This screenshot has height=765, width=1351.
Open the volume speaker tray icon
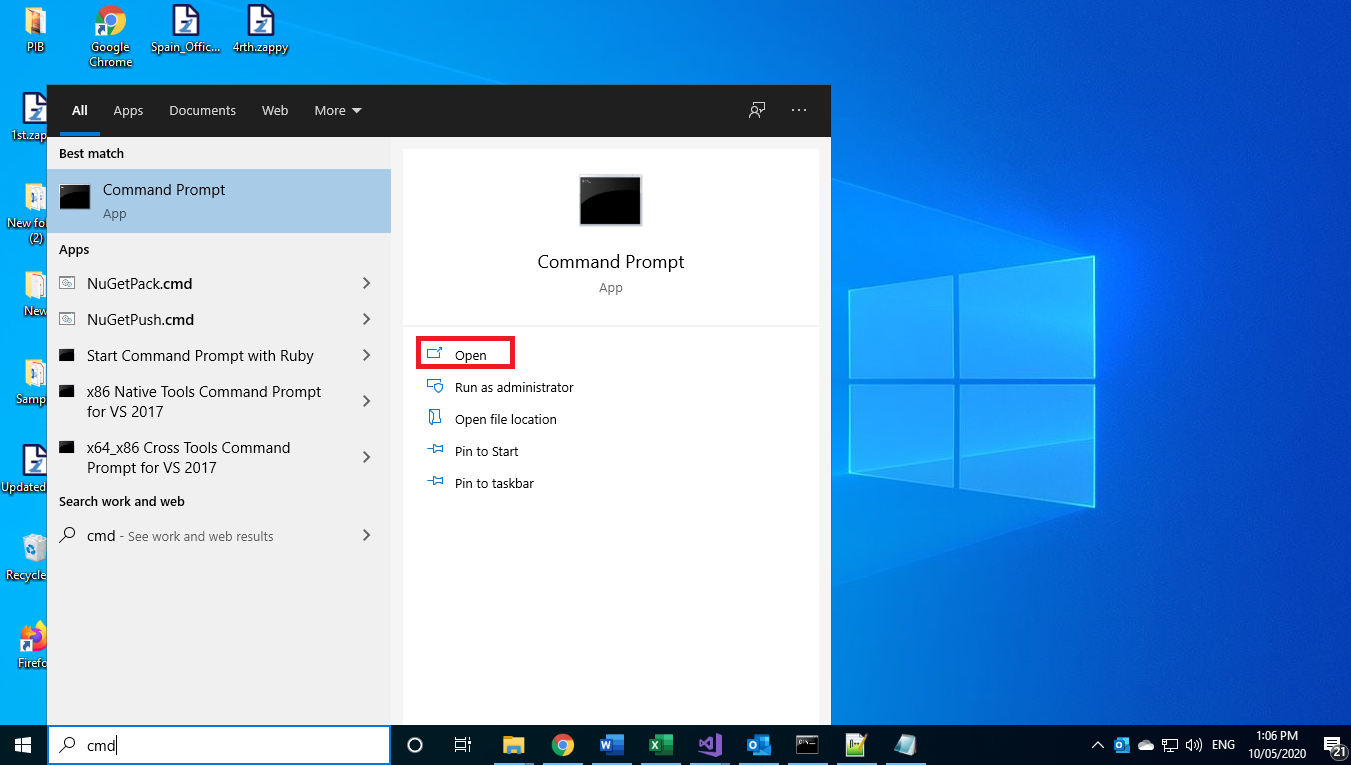tap(1192, 745)
